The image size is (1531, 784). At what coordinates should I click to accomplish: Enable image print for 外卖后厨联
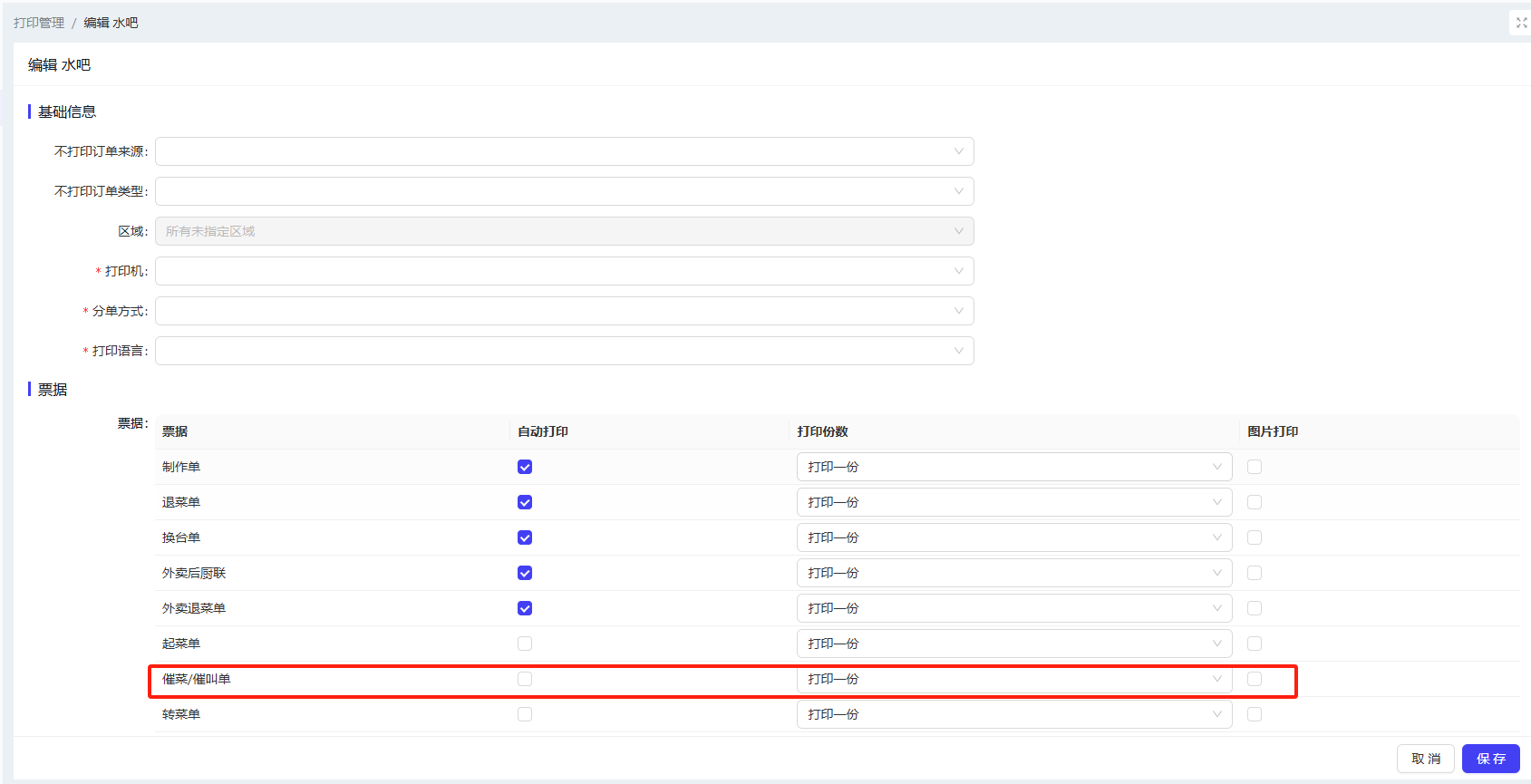[x=1255, y=573]
